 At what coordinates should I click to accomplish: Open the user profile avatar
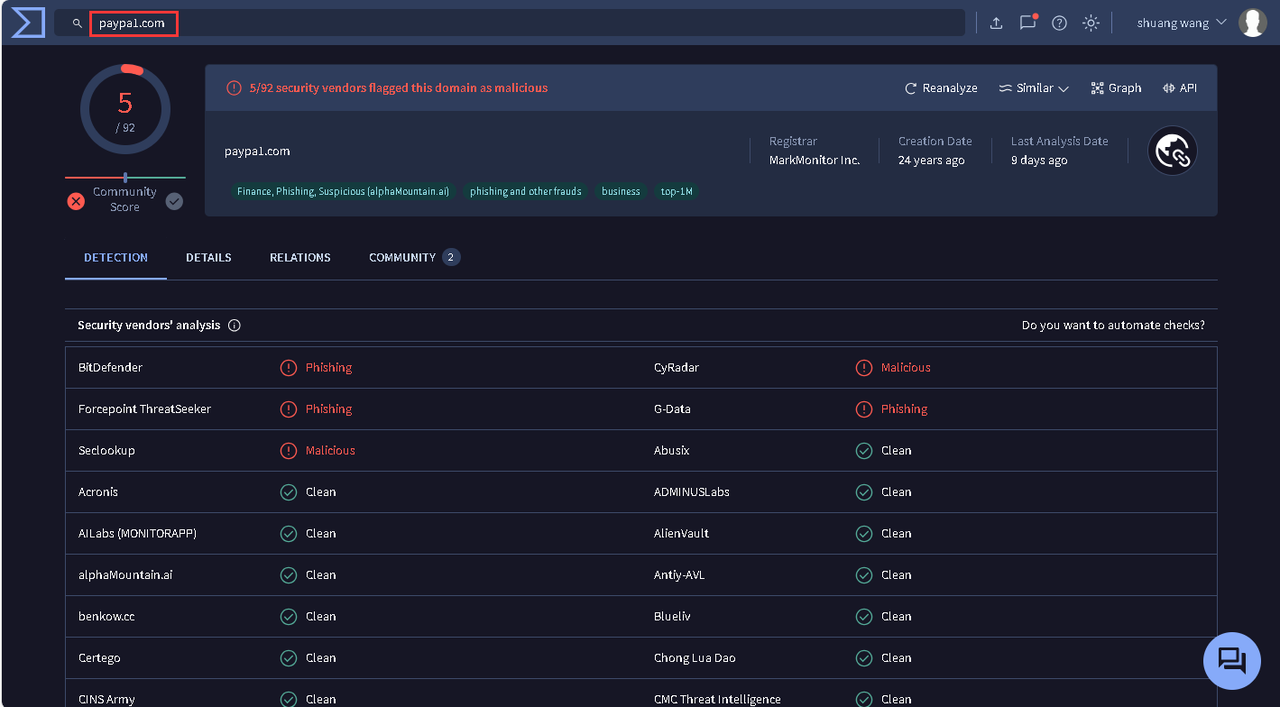pos(1253,22)
